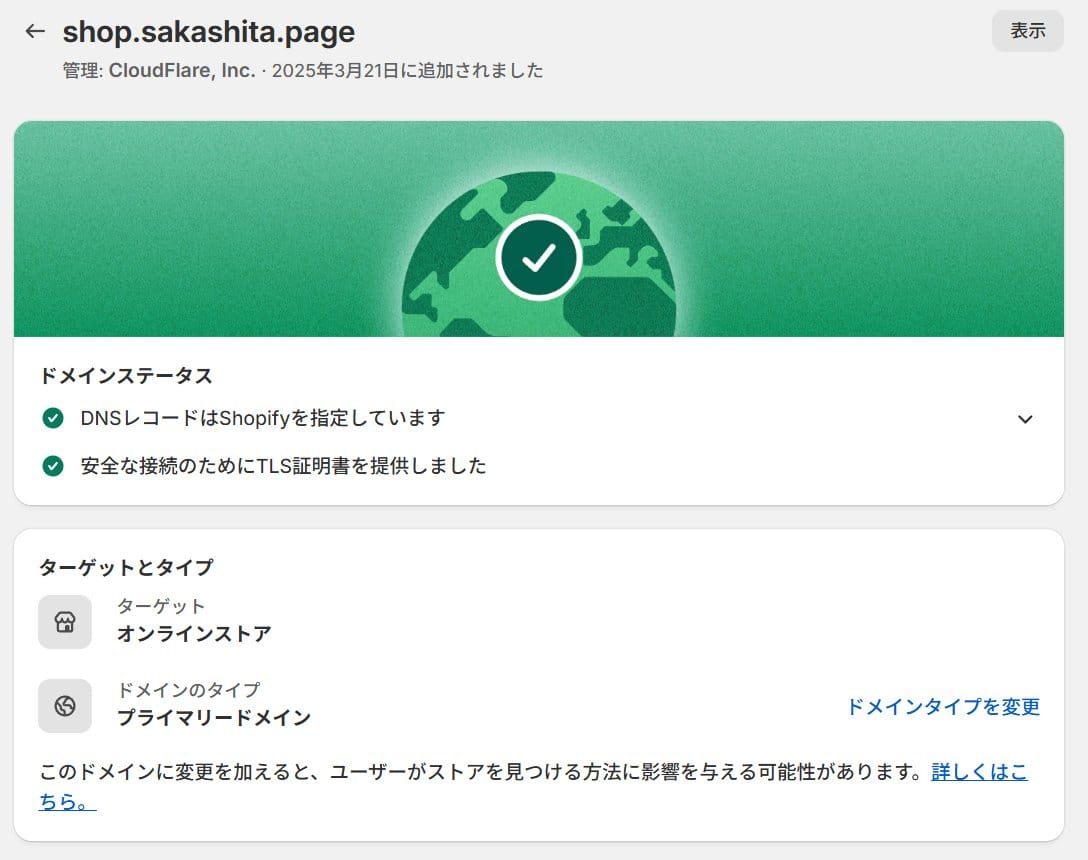1088x860 pixels.
Task: Click the shop.sakashita.page title
Action: [209, 32]
